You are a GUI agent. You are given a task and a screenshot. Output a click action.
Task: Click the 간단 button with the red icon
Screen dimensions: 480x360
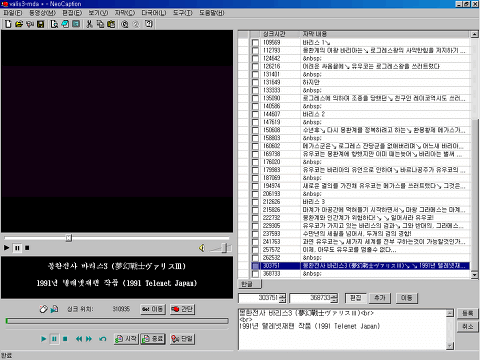182,309
